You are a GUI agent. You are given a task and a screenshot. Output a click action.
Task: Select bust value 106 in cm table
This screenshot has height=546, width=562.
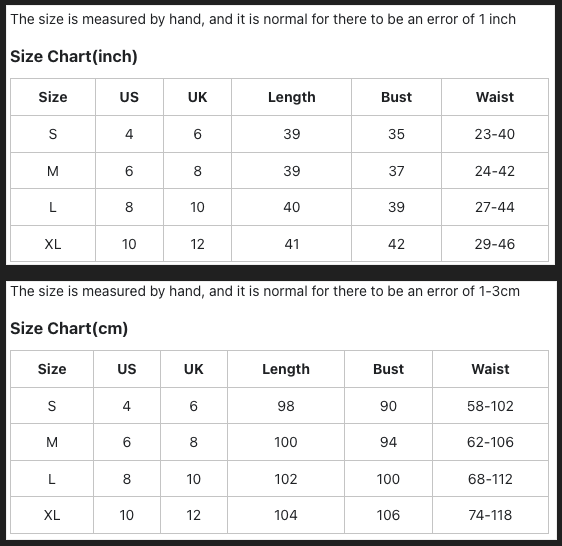(x=389, y=515)
